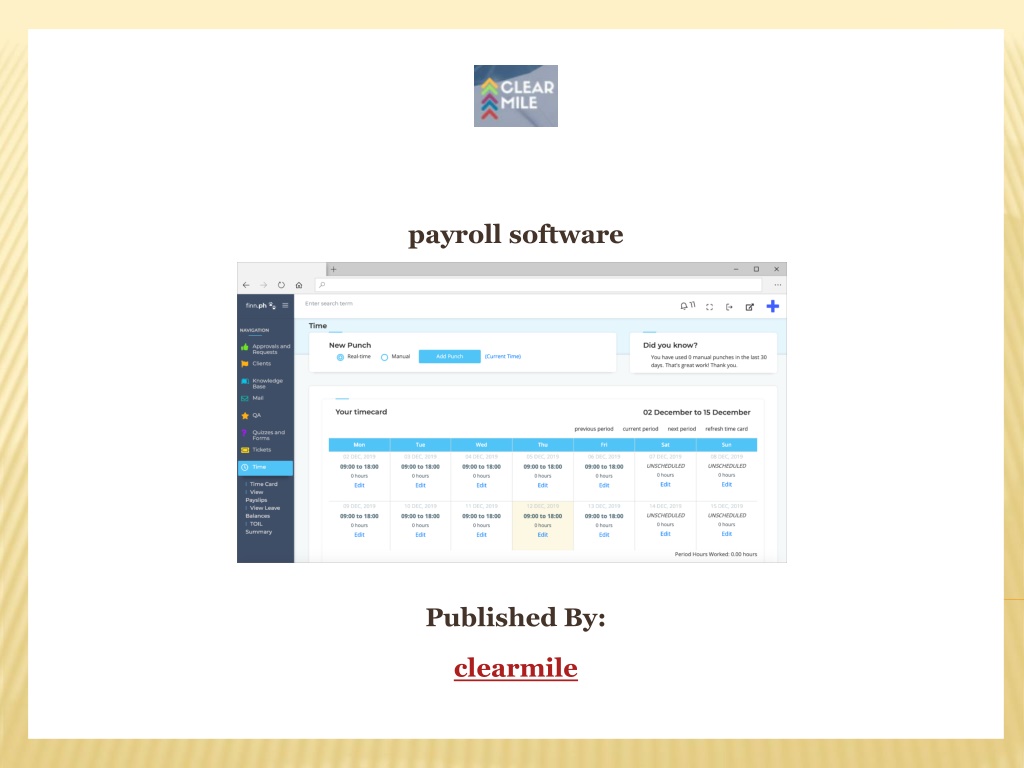Click the Enter search term field

[328, 304]
